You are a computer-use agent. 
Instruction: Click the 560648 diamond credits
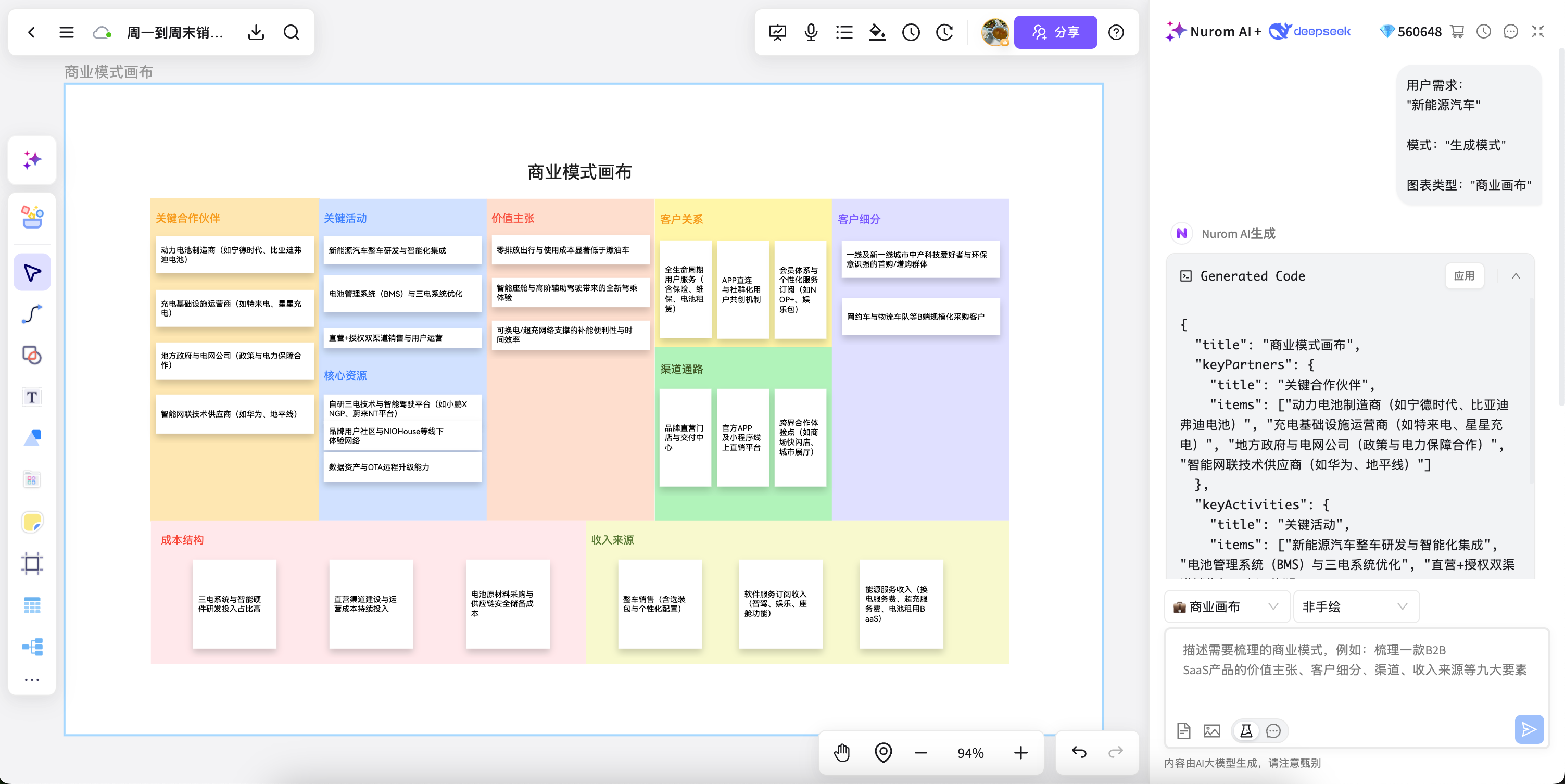pyautogui.click(x=1410, y=32)
